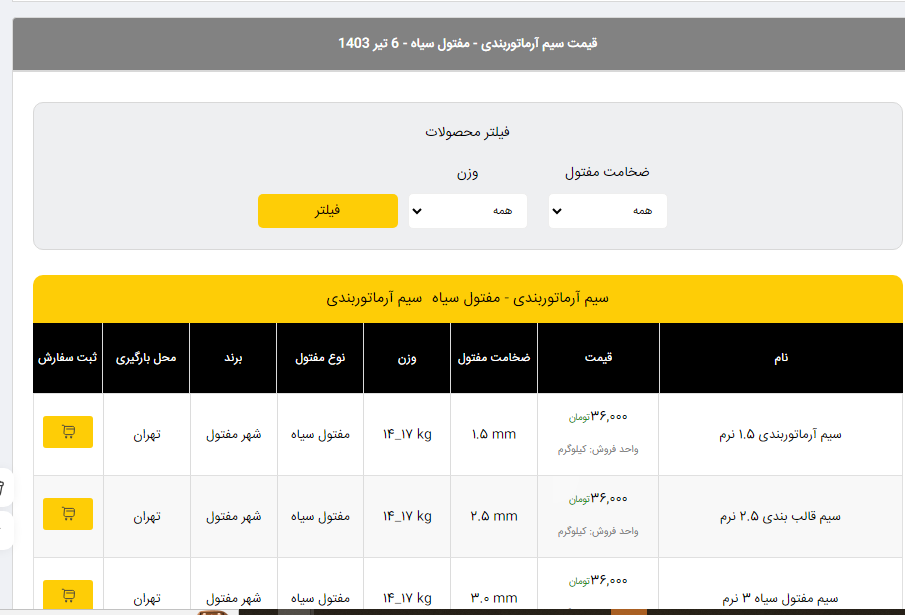Open the ضخامت مفتول filter dropdown

pyautogui.click(x=607, y=211)
